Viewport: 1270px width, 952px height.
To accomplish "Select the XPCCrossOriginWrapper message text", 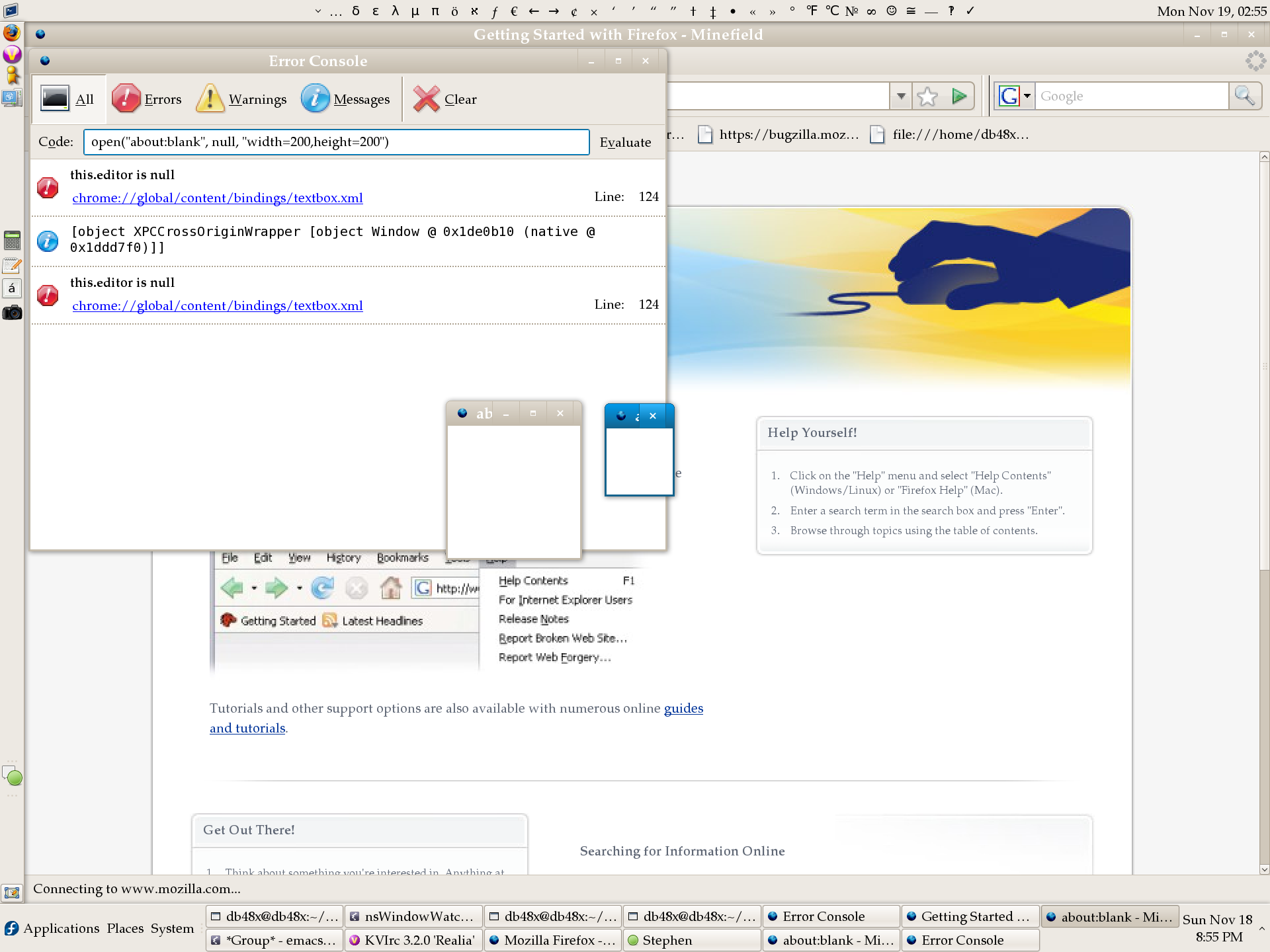I will (333, 239).
